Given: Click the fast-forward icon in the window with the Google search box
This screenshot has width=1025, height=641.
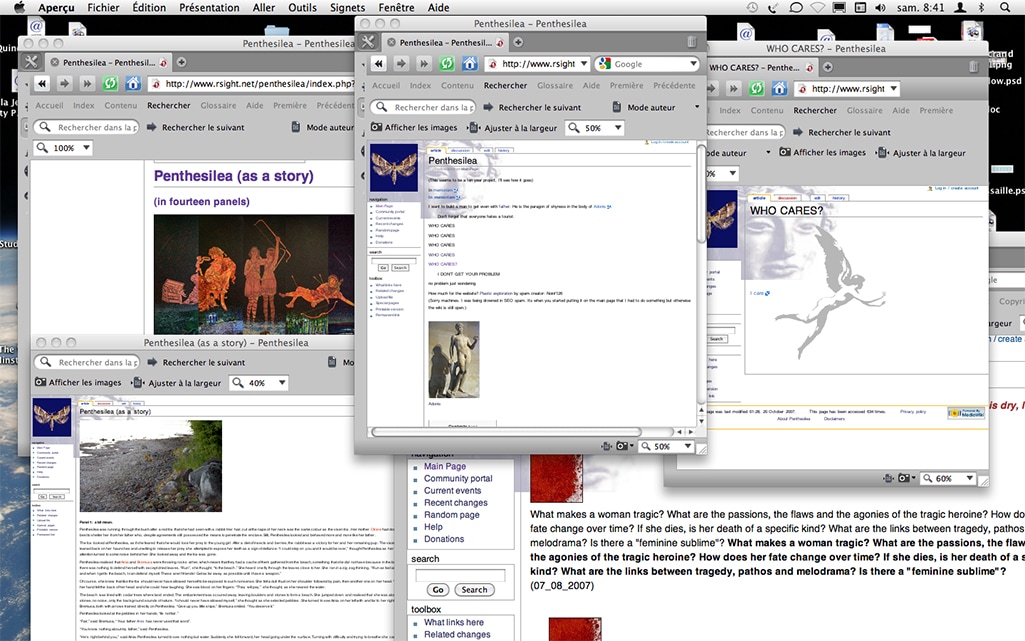Looking at the screenshot, I should [x=424, y=63].
